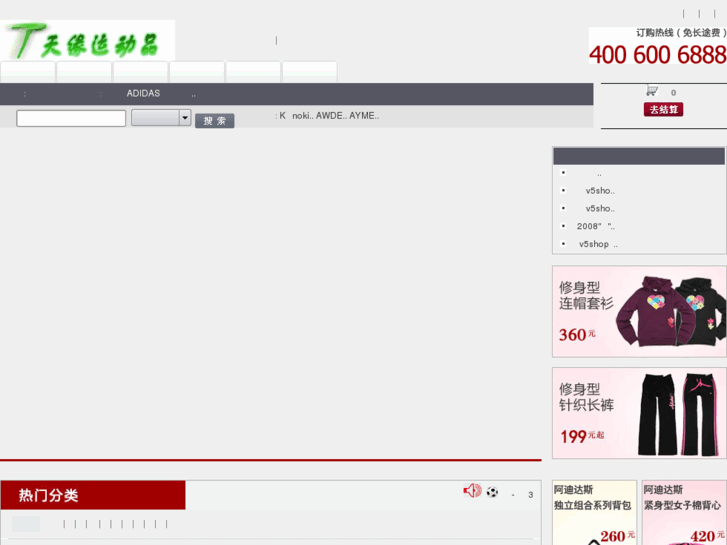Screen dimensions: 727x545
Task: Open the search category dropdown
Action: 161,118
